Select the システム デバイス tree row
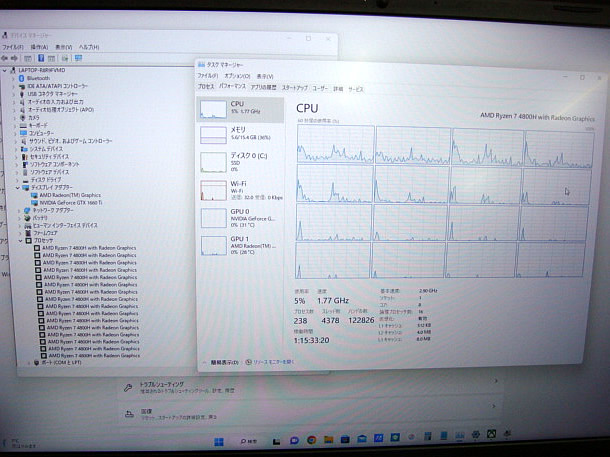The width and height of the screenshot is (610, 457). tap(42, 149)
